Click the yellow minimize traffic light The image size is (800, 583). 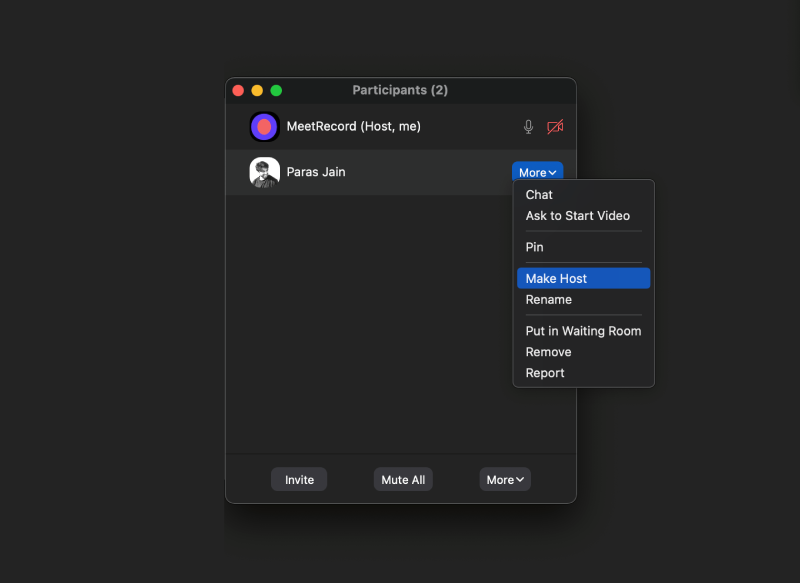257,89
